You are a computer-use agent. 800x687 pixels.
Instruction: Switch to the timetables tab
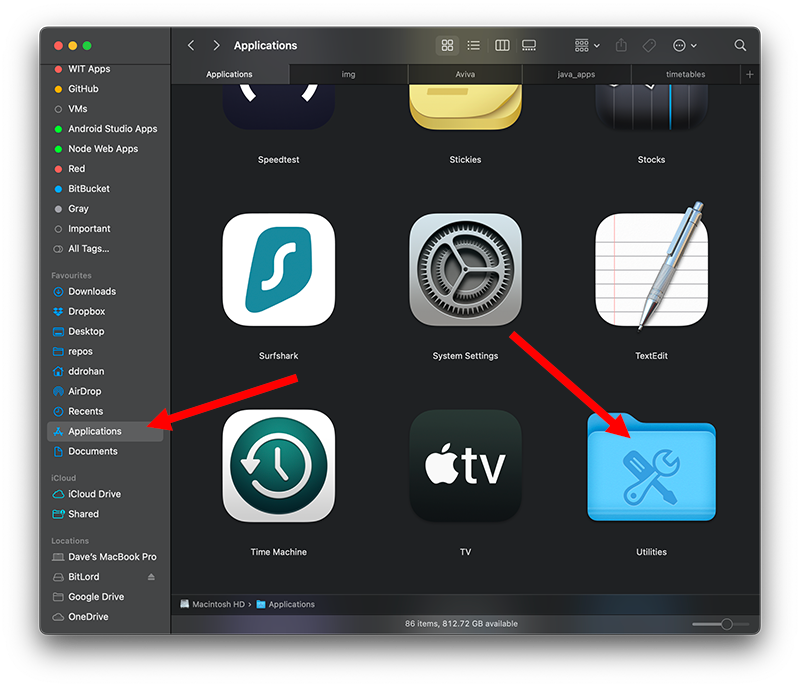(685, 75)
